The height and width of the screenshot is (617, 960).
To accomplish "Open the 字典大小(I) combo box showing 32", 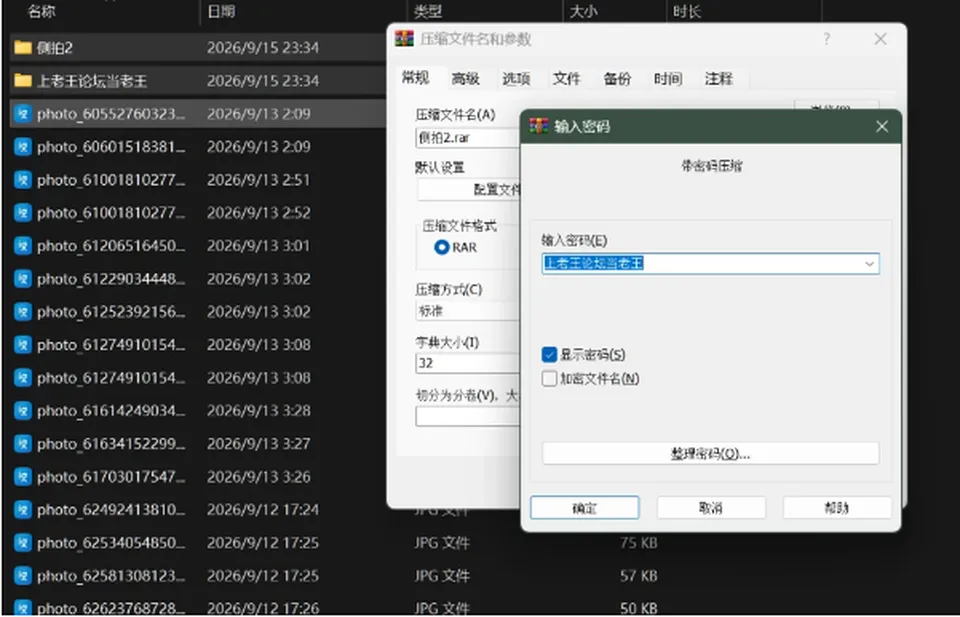I will tap(468, 363).
